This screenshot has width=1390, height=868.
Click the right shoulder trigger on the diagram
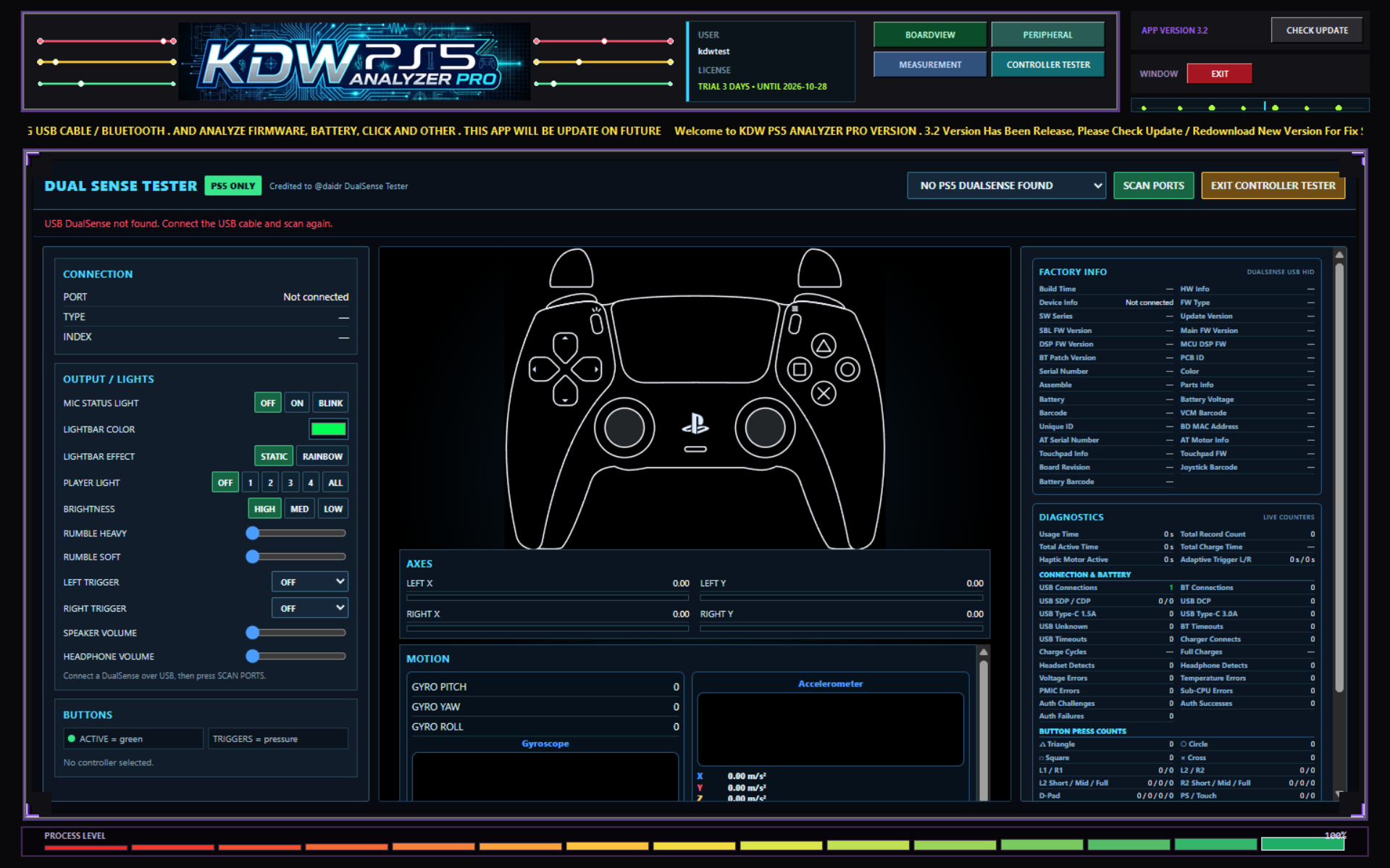(819, 268)
